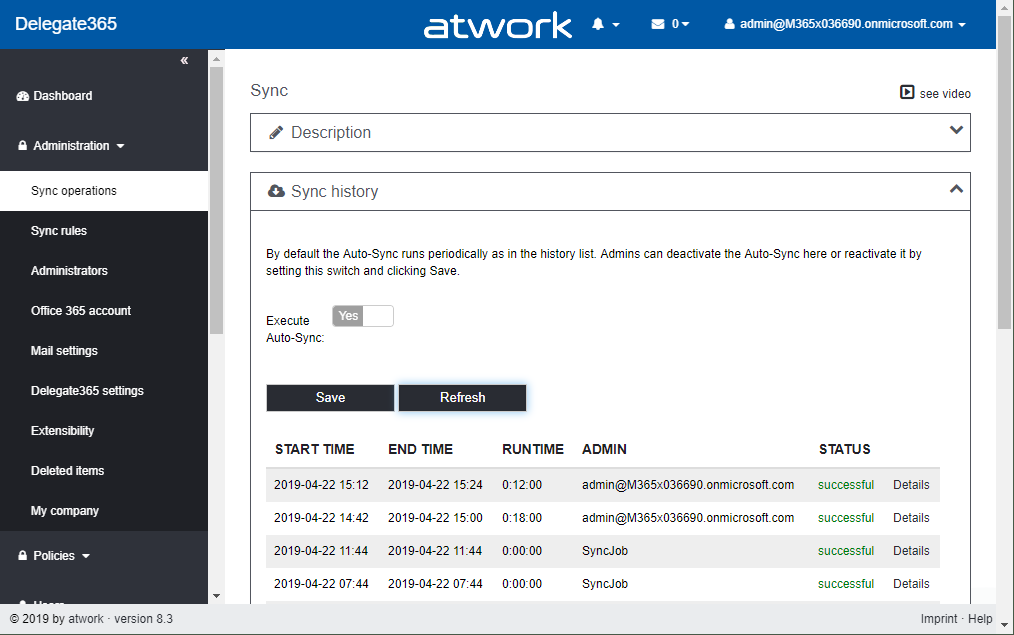Viewport: 1014px width, 635px height.
Task: Click the Policies lock icon
Action: click(x=23, y=555)
